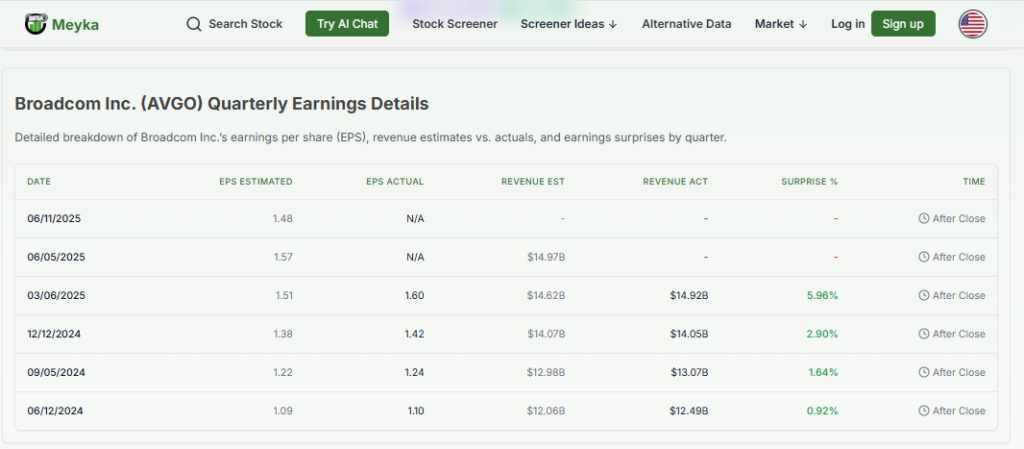Click the search magnifier icon
Viewport: 1024px width, 449px height.
pyautogui.click(x=194, y=24)
